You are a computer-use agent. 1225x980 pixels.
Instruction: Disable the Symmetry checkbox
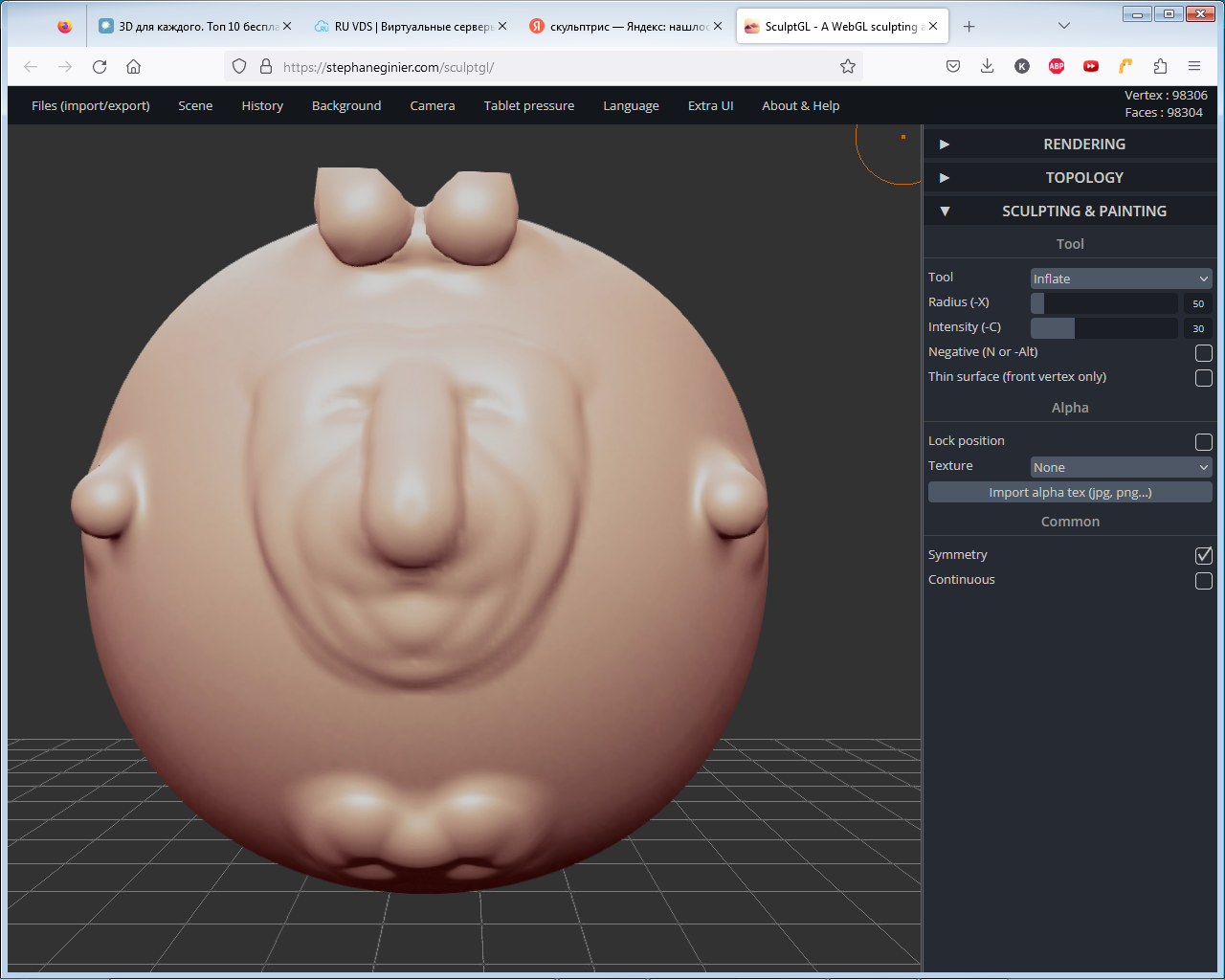tap(1203, 555)
